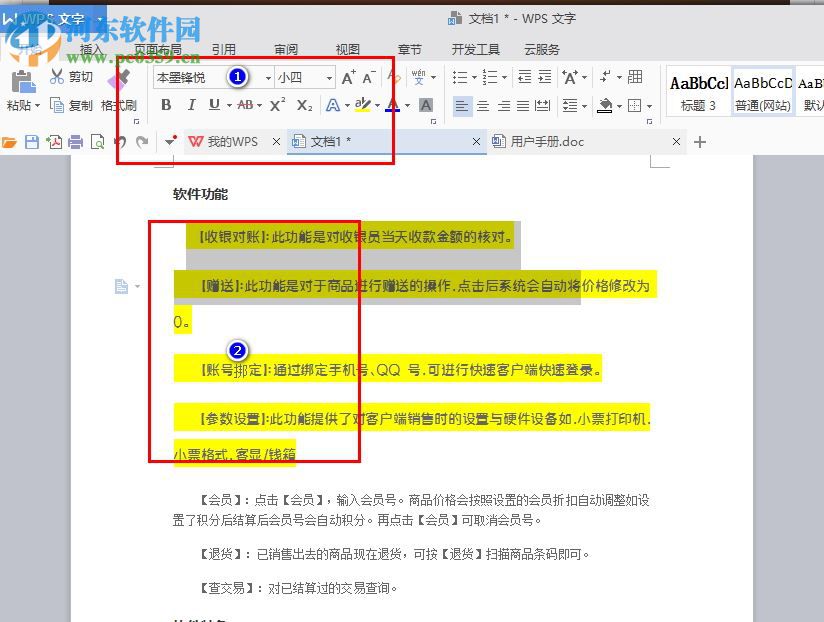Open the font name dropdown
Viewport: 824px width, 622px height.
(x=268, y=79)
